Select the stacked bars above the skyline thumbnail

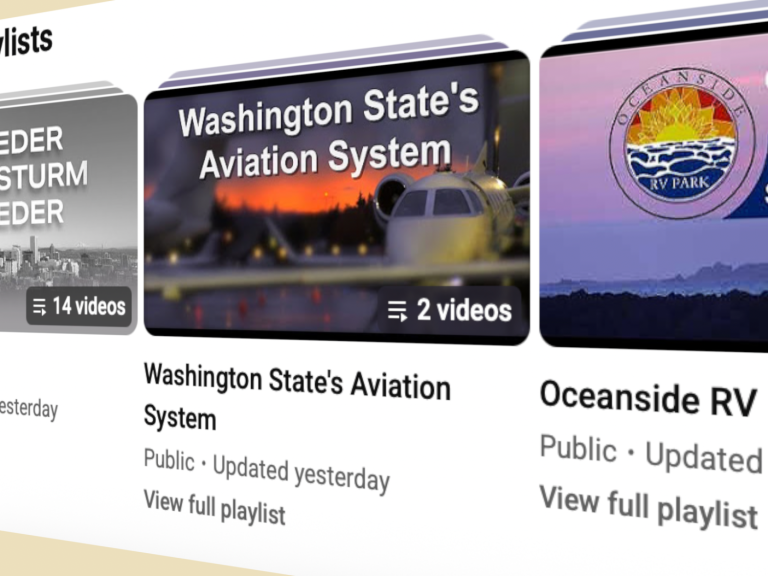point(61,94)
